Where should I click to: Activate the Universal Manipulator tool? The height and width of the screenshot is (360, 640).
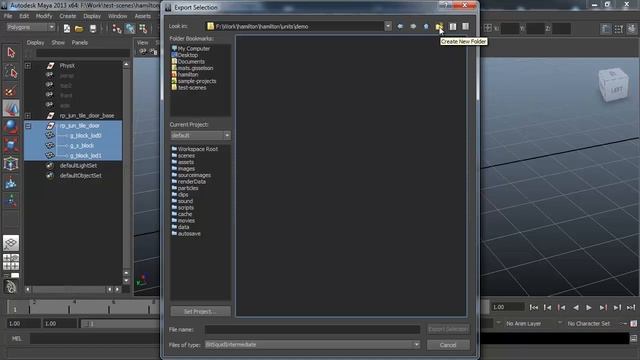click(11, 164)
